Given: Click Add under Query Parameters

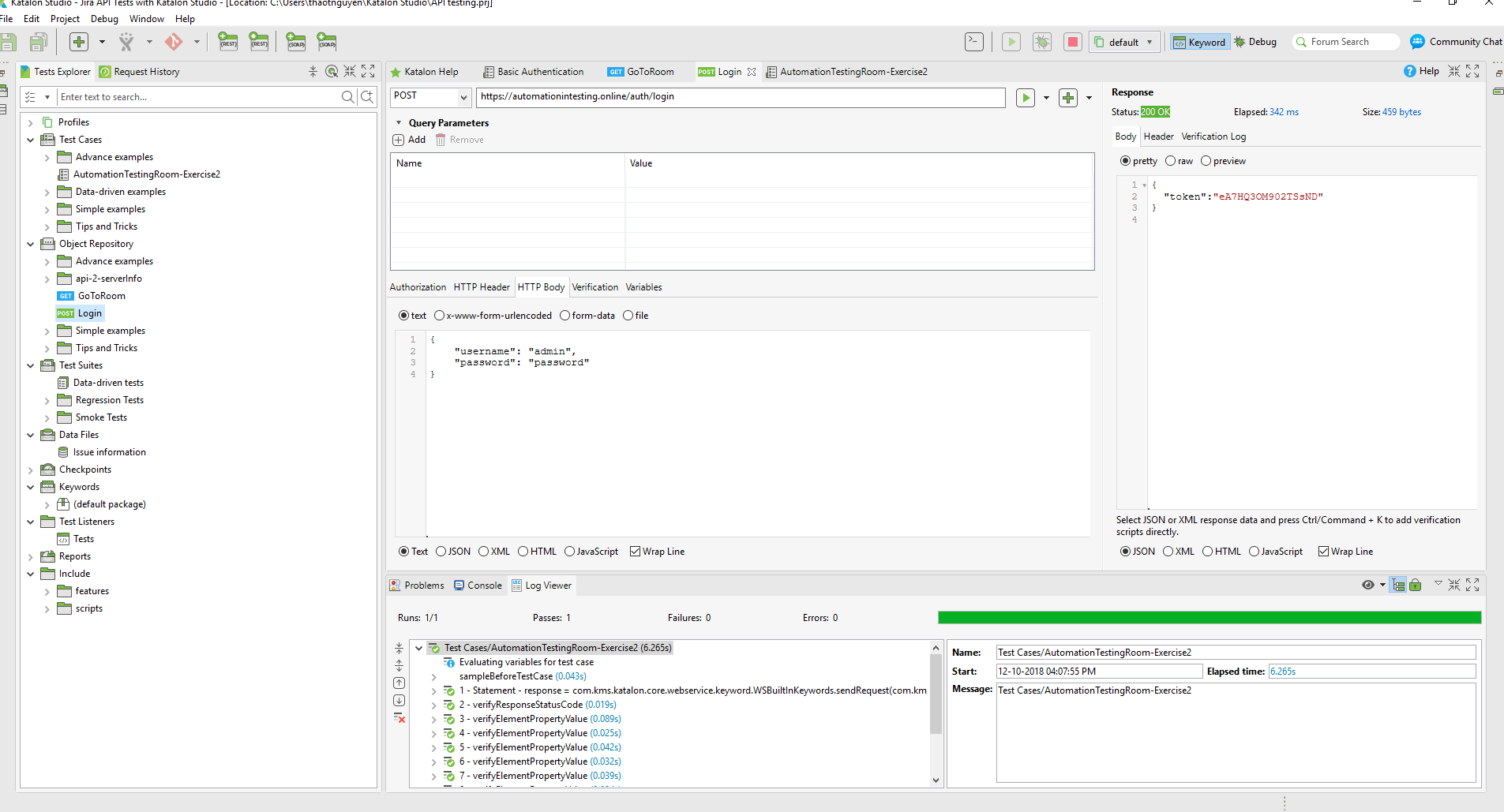Looking at the screenshot, I should (409, 140).
